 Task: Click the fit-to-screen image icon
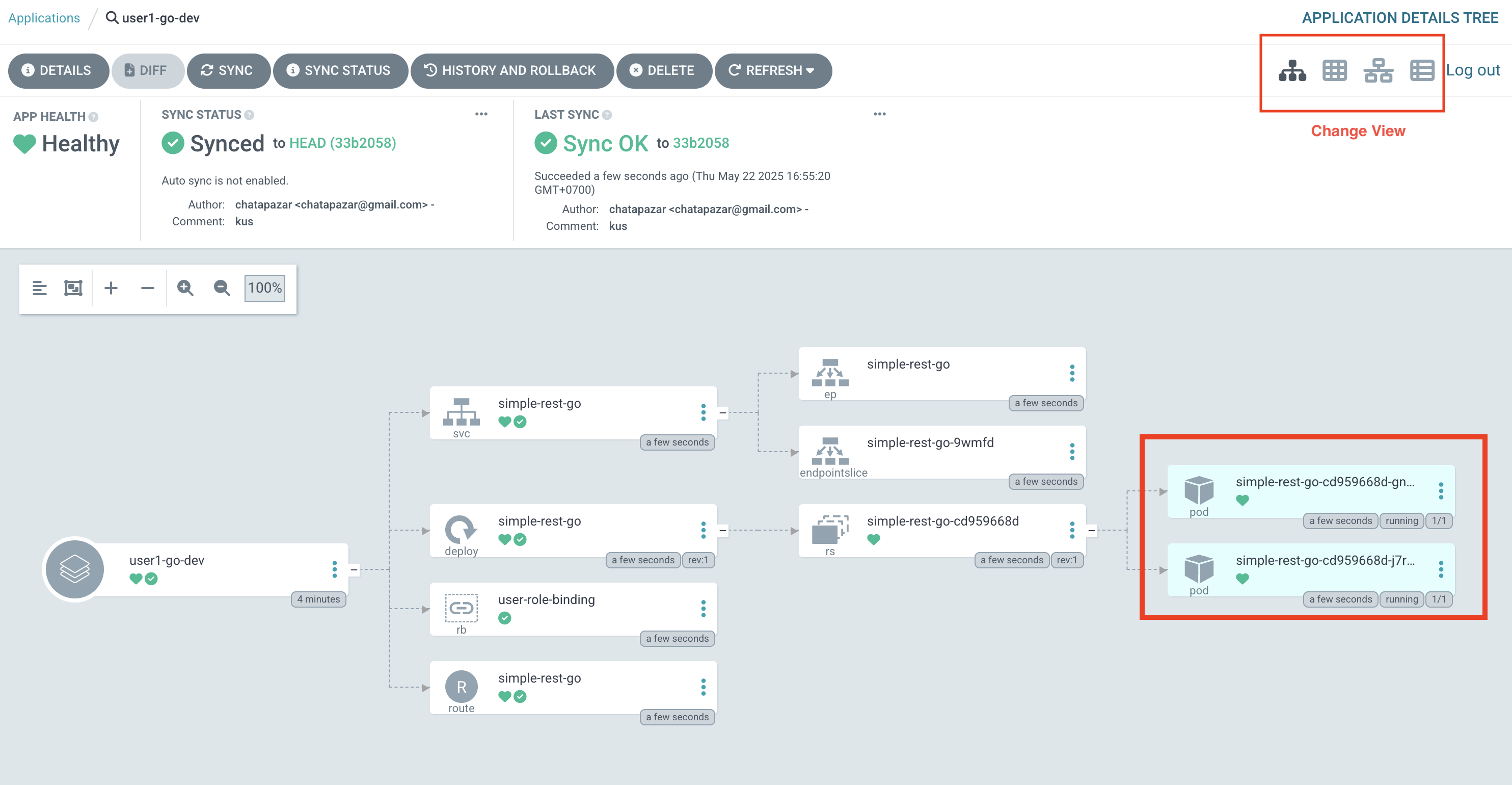tap(73, 287)
